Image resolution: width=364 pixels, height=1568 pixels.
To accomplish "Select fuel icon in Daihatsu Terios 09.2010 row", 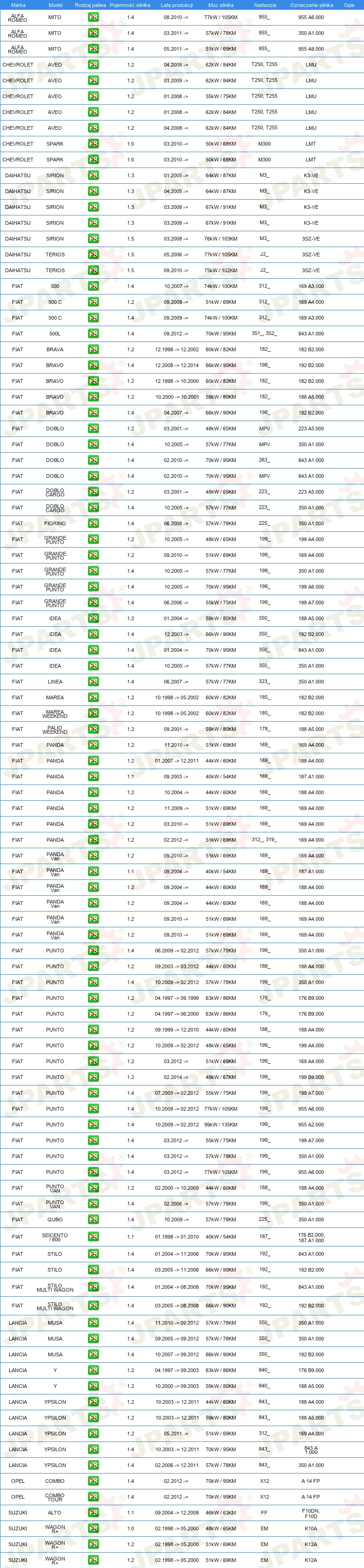I will click(93, 270).
